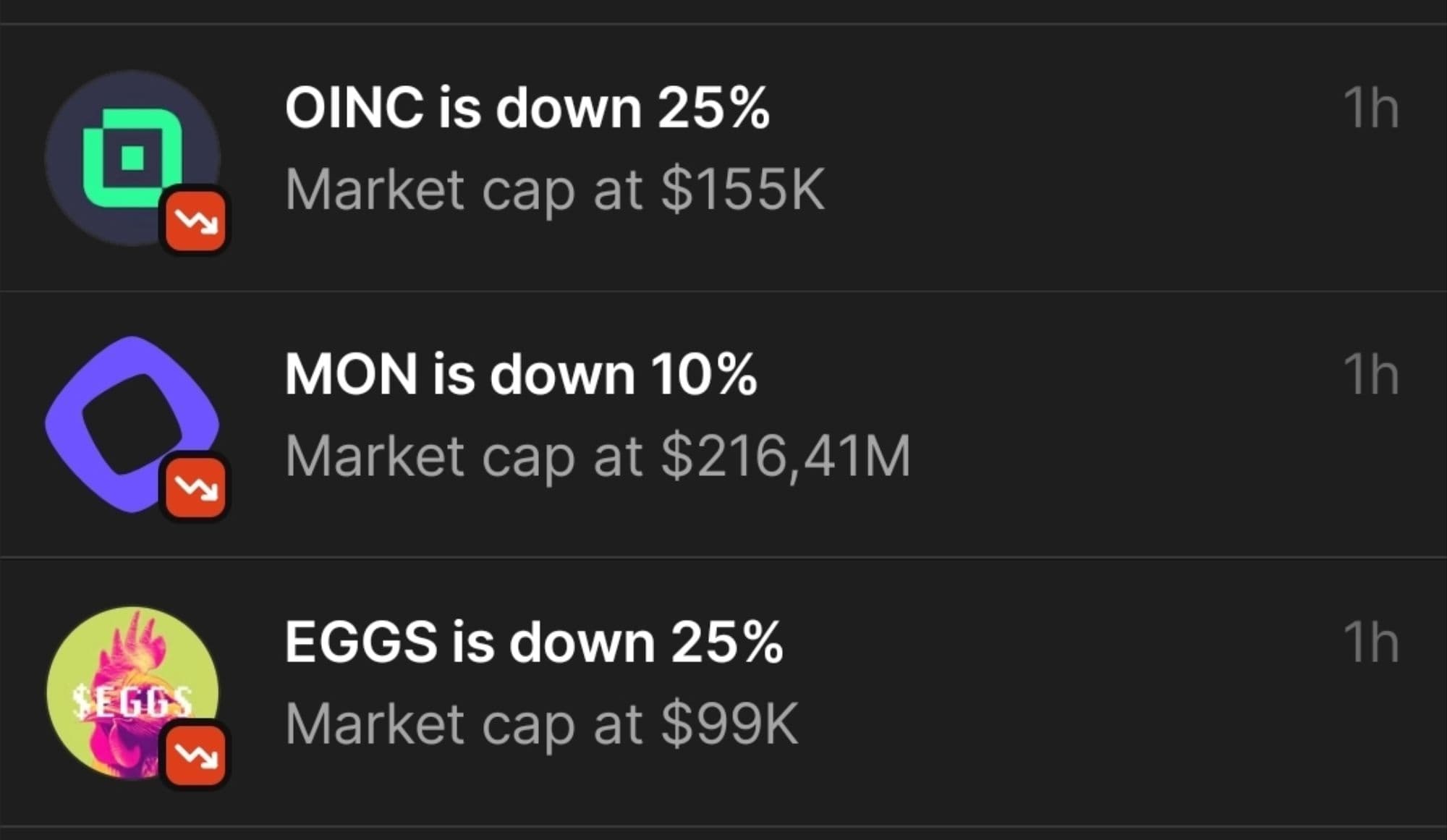Image resolution: width=1447 pixels, height=840 pixels.
Task: Click the $216,41M market cap value
Action: (785, 457)
